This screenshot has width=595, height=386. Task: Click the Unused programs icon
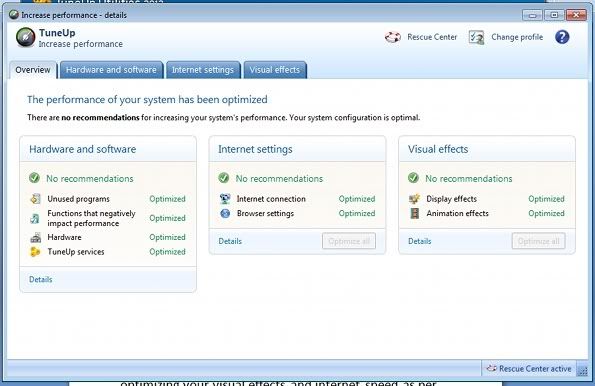point(35,199)
